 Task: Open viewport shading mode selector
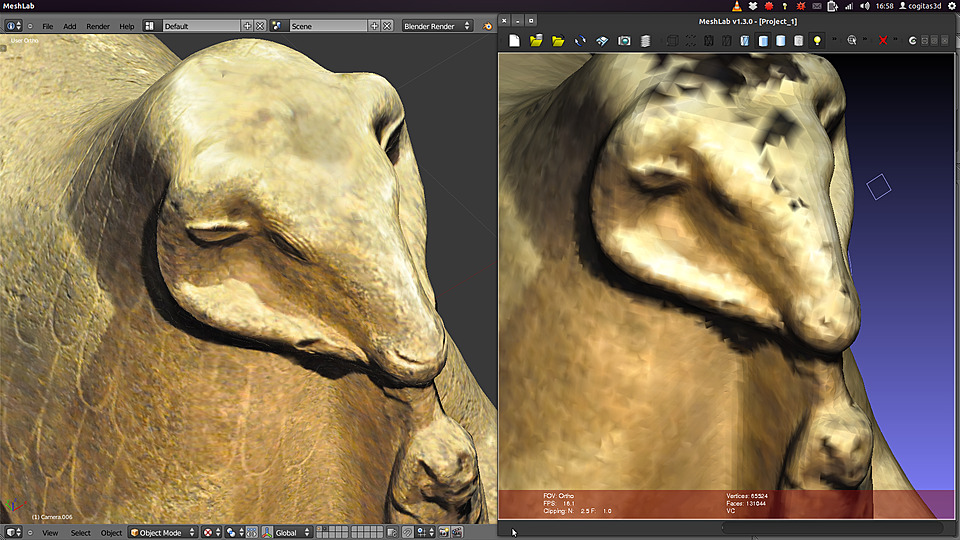pos(211,533)
